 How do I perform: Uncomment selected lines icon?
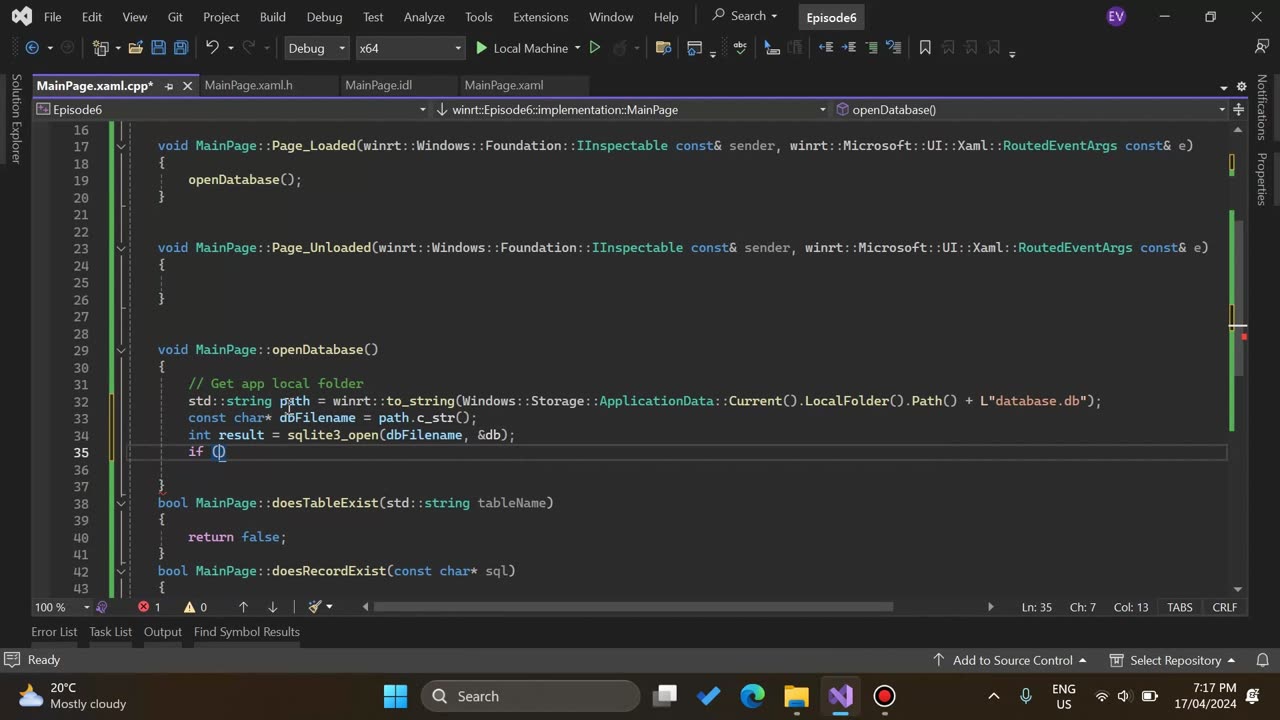coord(895,48)
